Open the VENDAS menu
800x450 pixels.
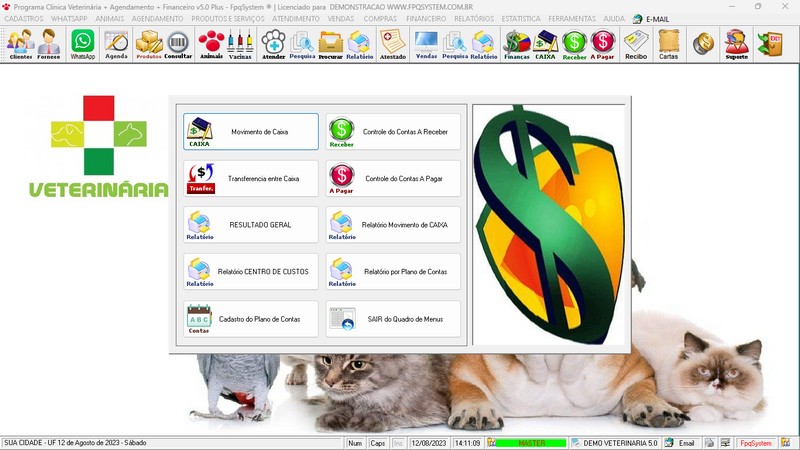point(341,19)
